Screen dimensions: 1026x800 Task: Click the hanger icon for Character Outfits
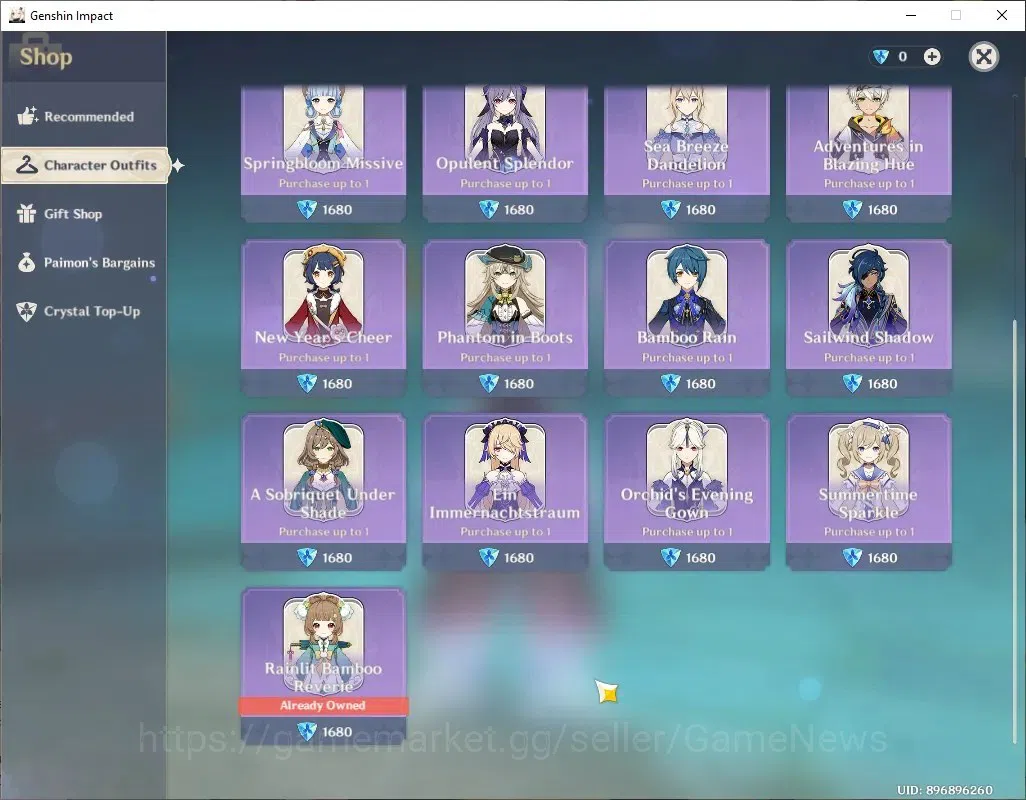[x=27, y=165]
